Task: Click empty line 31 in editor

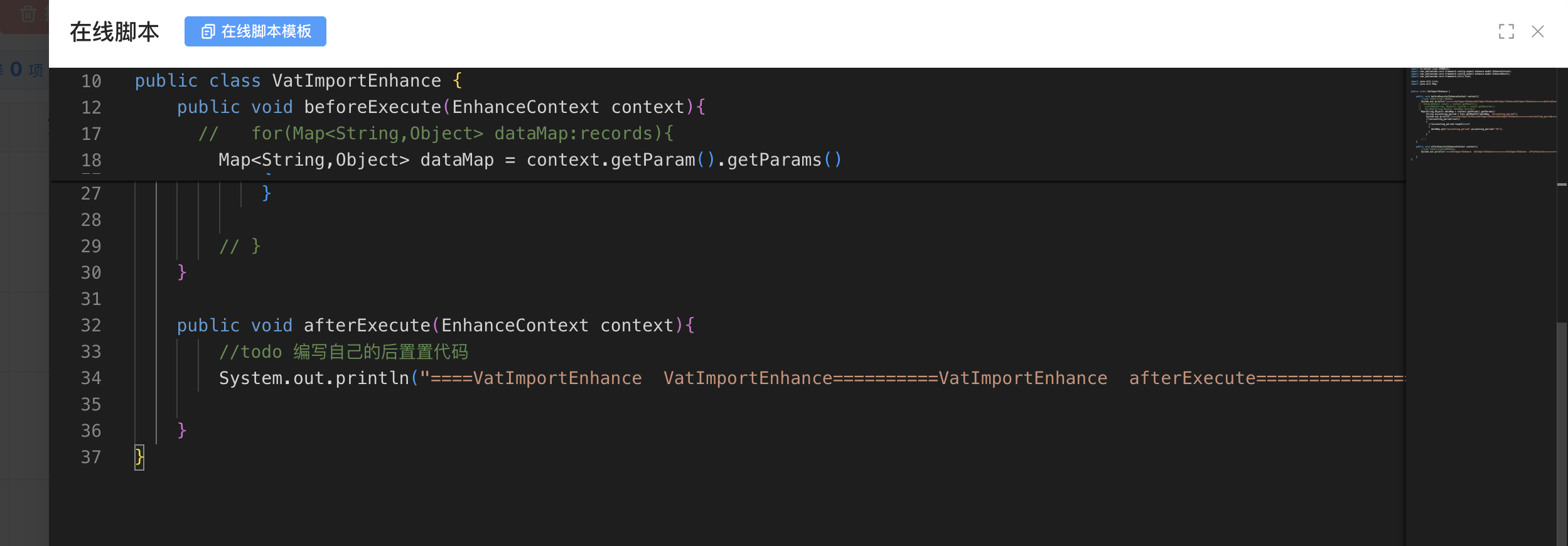Action: pos(439,299)
